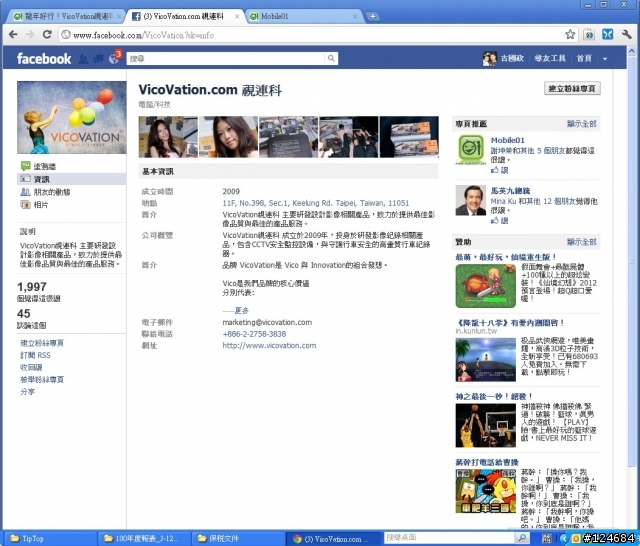This screenshot has width=640, height=546.
Task: Open the user profile picture in top bar
Action: tap(489, 59)
